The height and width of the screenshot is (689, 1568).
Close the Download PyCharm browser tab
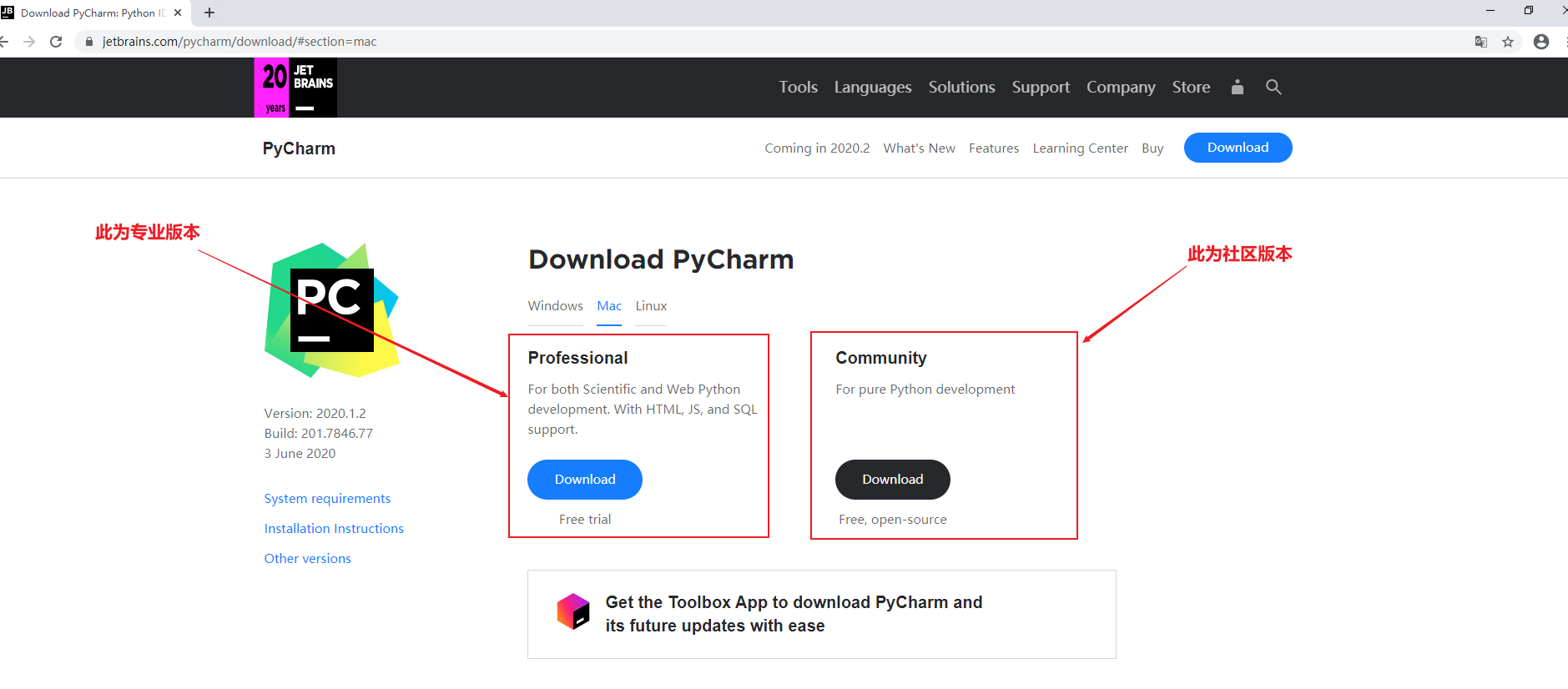click(x=178, y=13)
